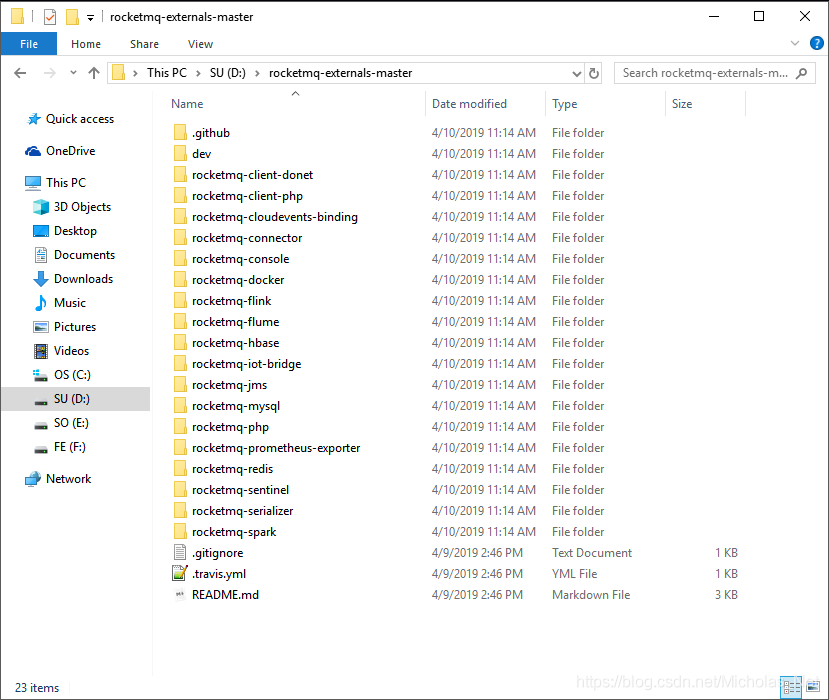
Task: Click the rocketmq-console folder icon
Action: (x=180, y=259)
